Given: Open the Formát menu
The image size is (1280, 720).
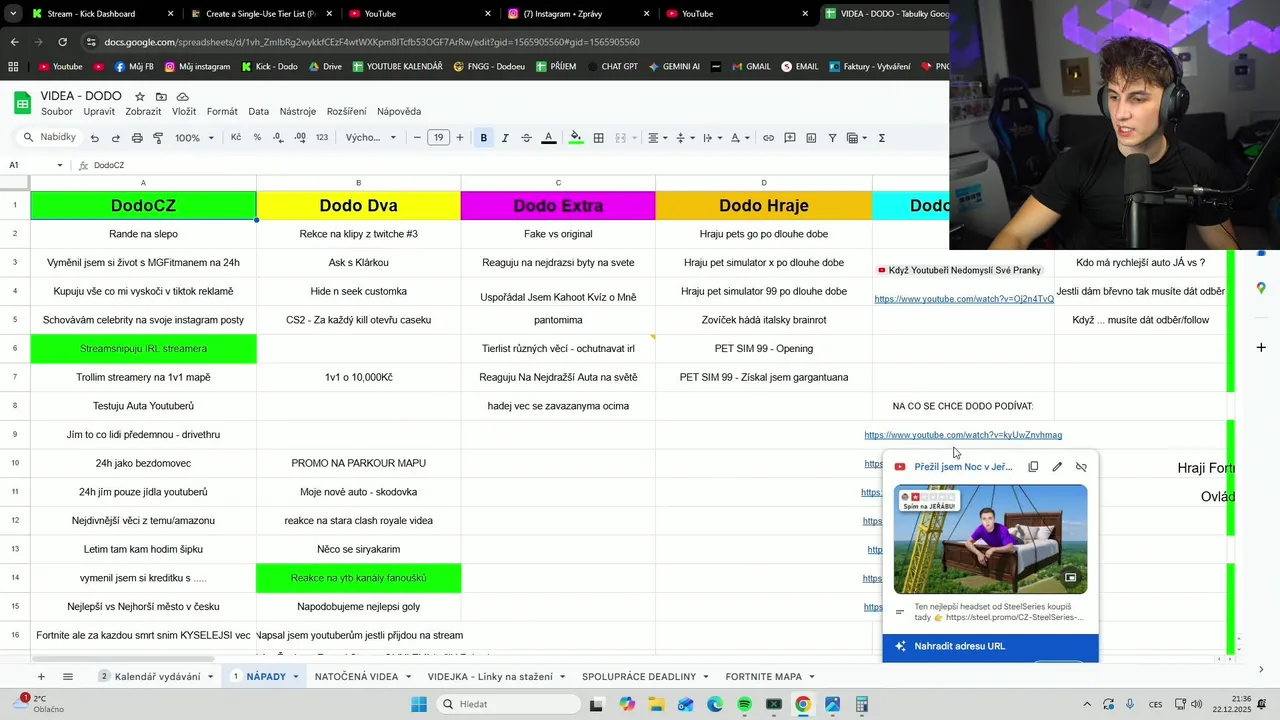Looking at the screenshot, I should coord(222,111).
